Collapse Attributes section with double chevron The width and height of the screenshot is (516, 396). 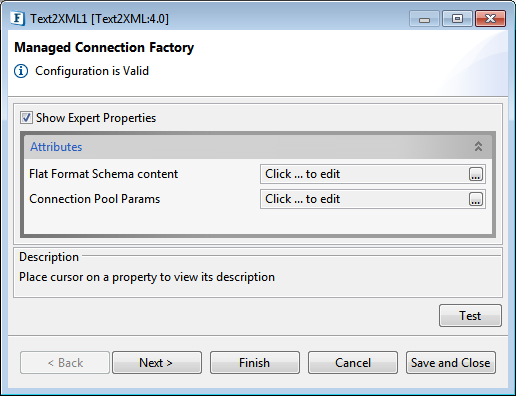[x=478, y=146]
